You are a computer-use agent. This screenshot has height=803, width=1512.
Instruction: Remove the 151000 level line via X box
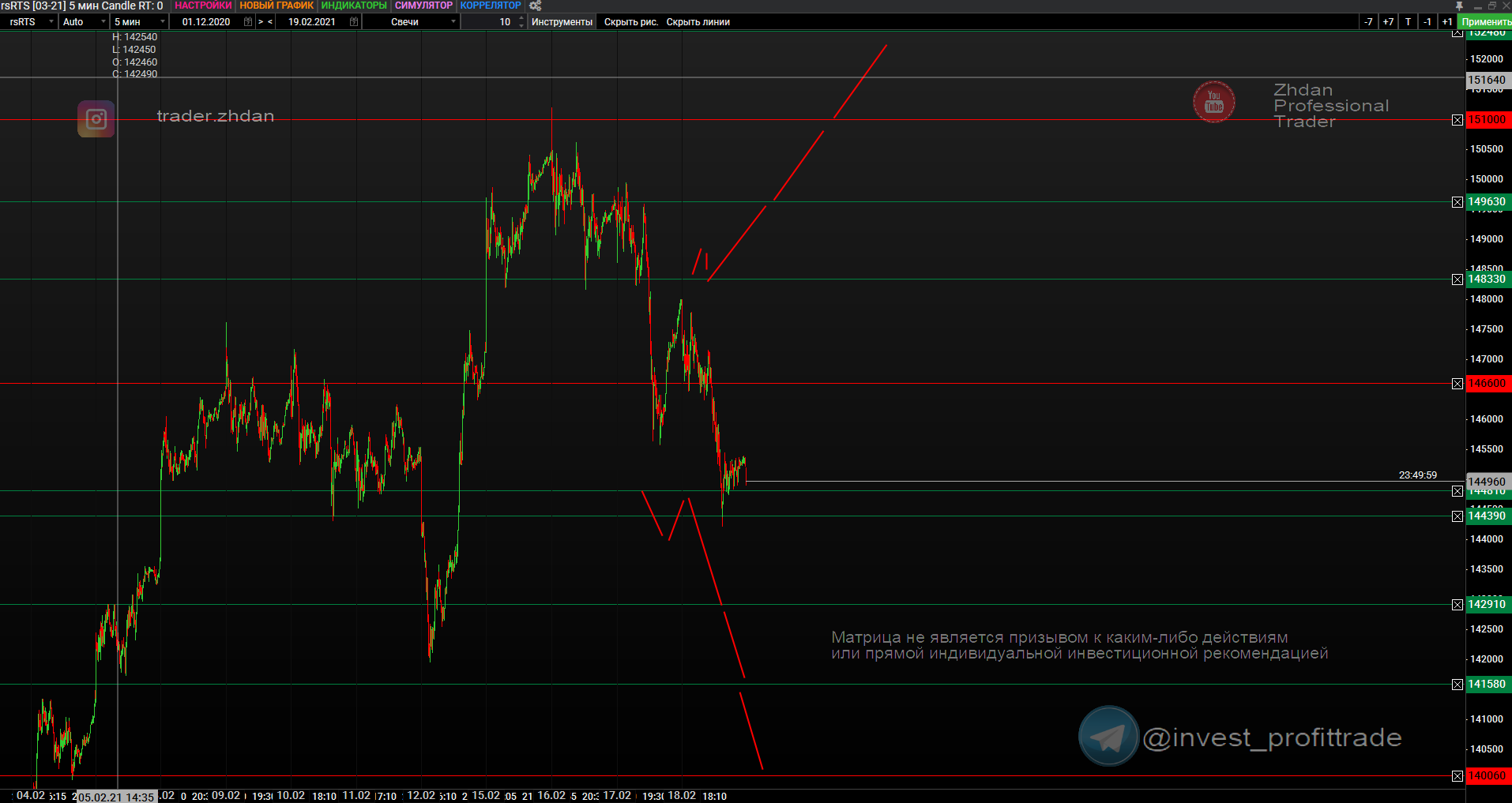[x=1457, y=120]
